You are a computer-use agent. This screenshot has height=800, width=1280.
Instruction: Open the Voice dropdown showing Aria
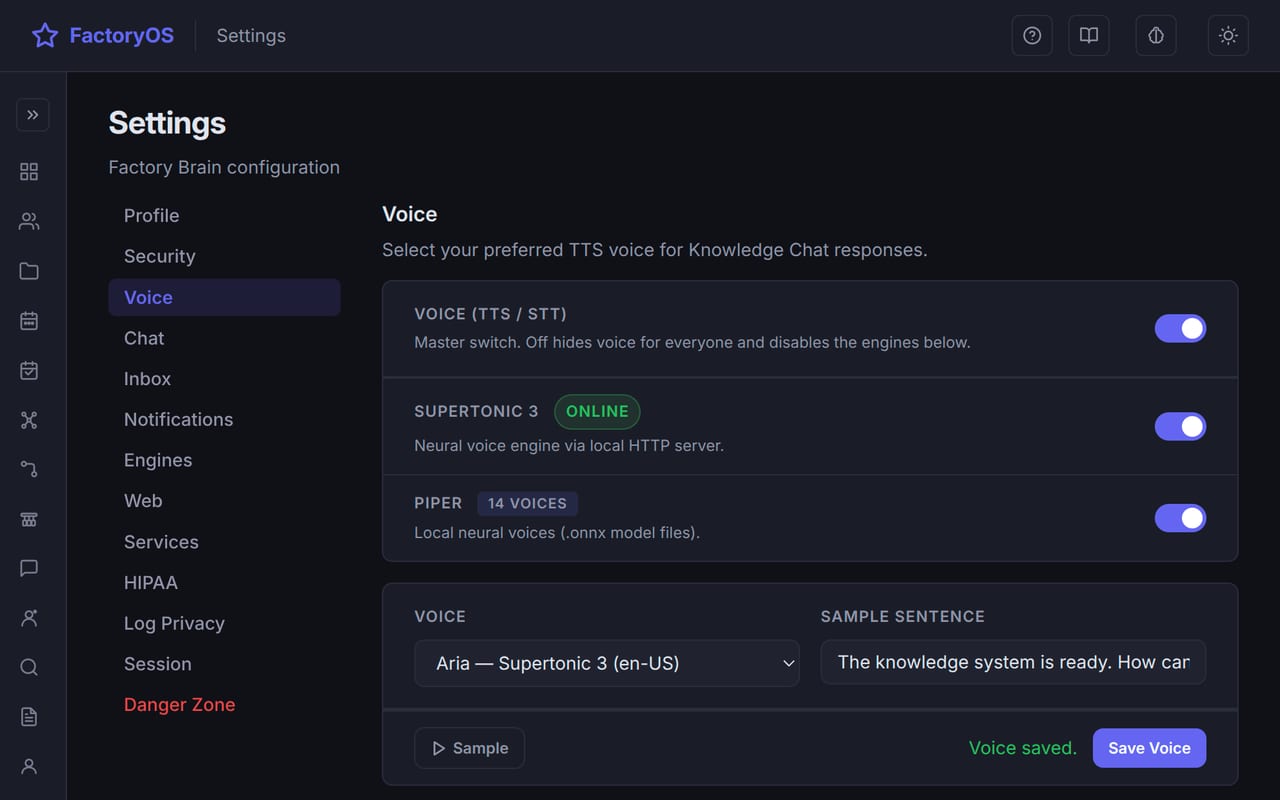[x=607, y=663]
